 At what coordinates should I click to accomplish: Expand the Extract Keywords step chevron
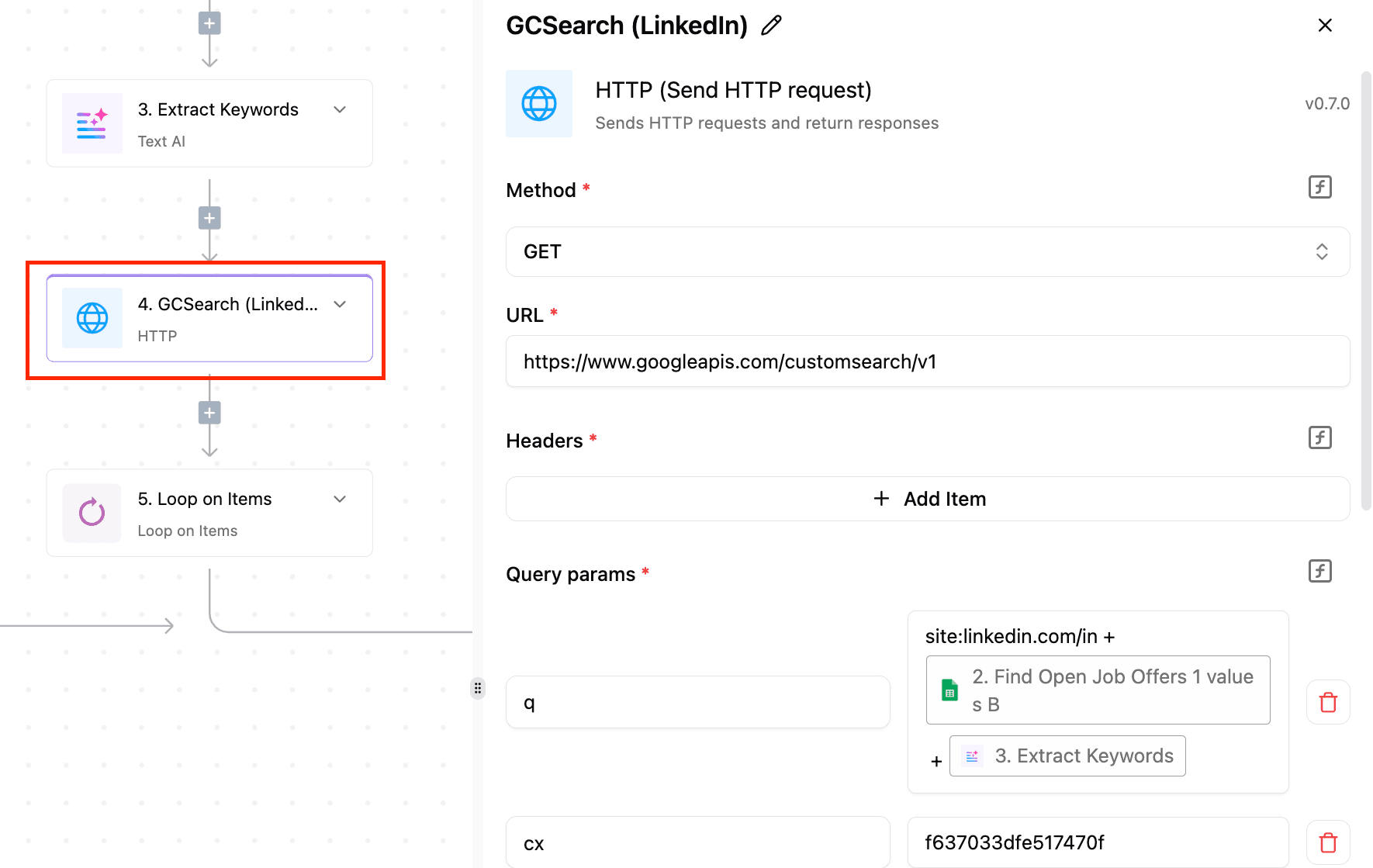[x=340, y=109]
